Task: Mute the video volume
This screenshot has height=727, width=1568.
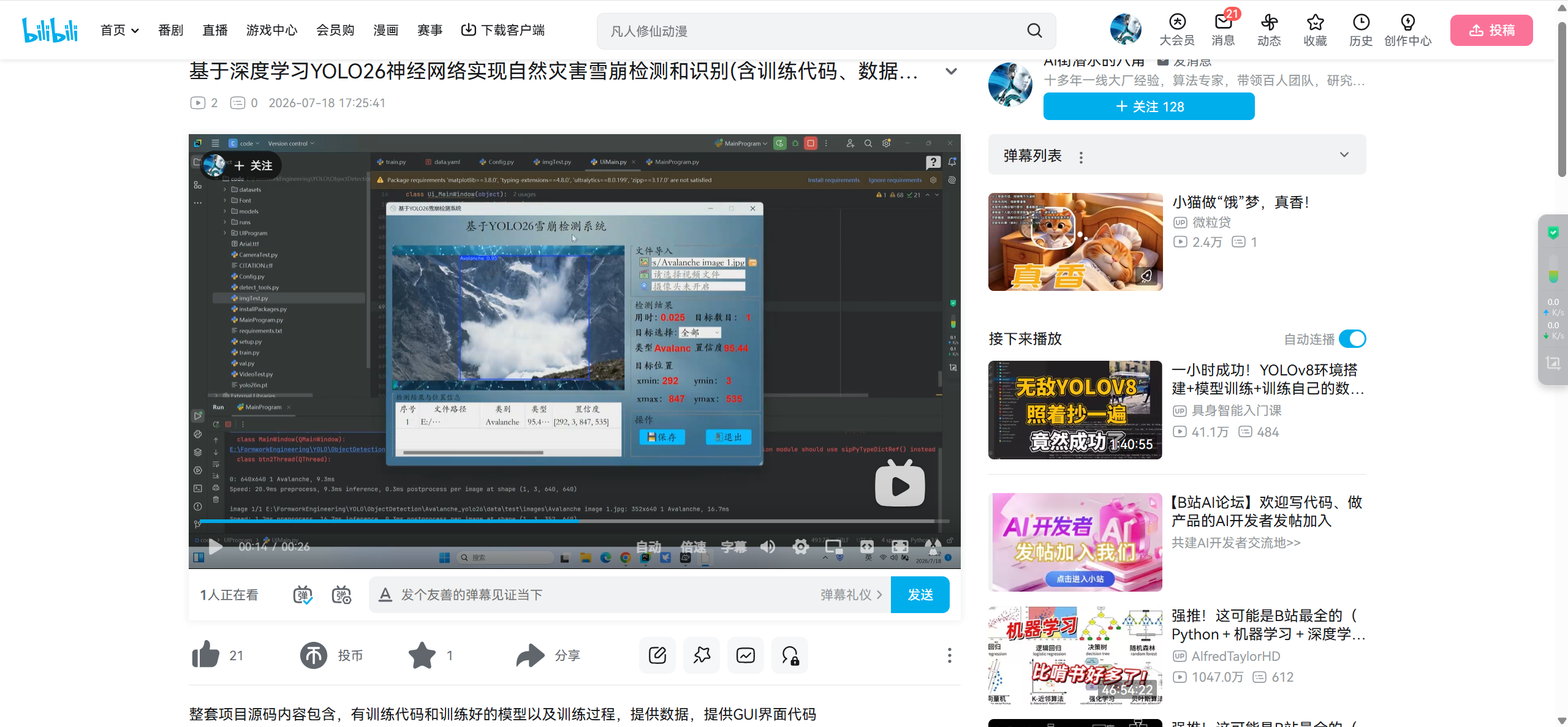Action: tap(768, 546)
